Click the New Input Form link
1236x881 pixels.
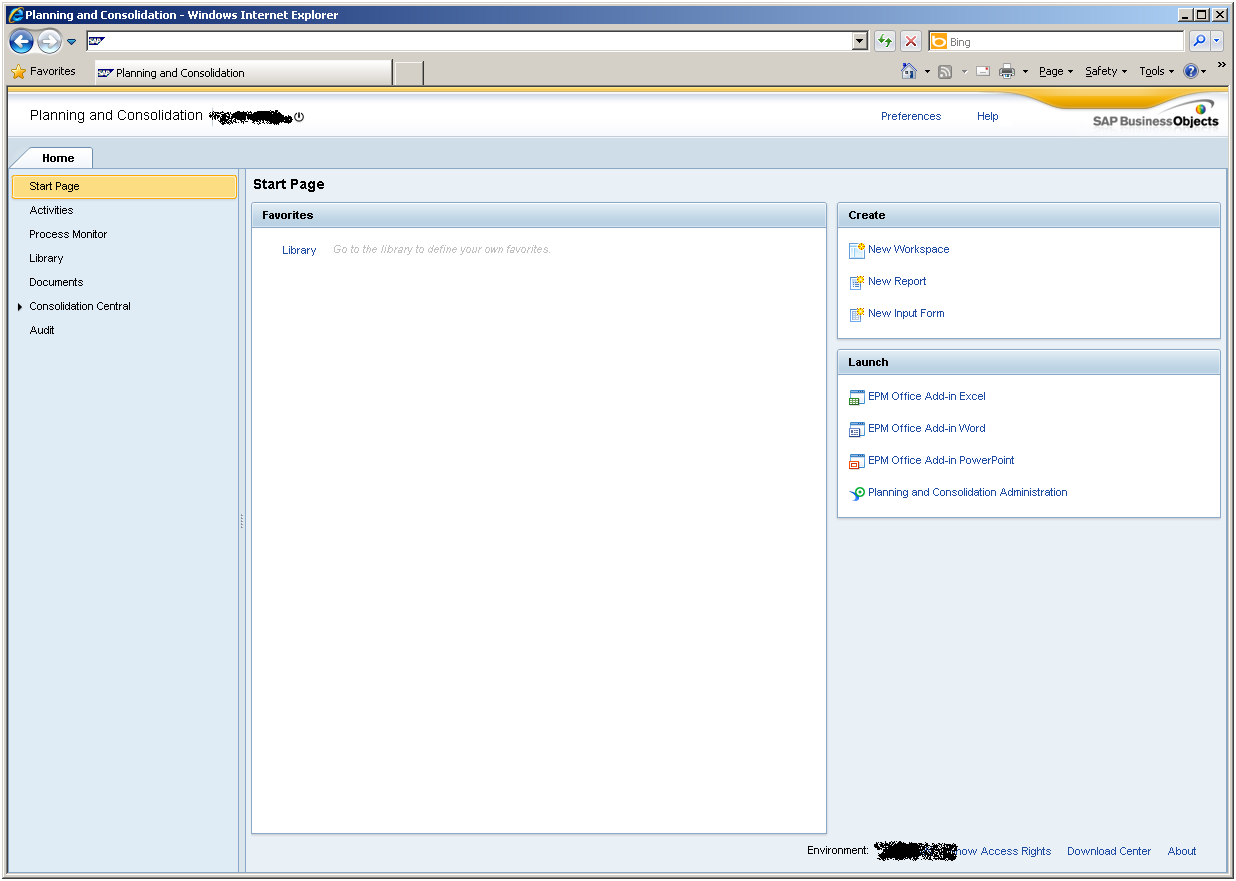point(906,314)
